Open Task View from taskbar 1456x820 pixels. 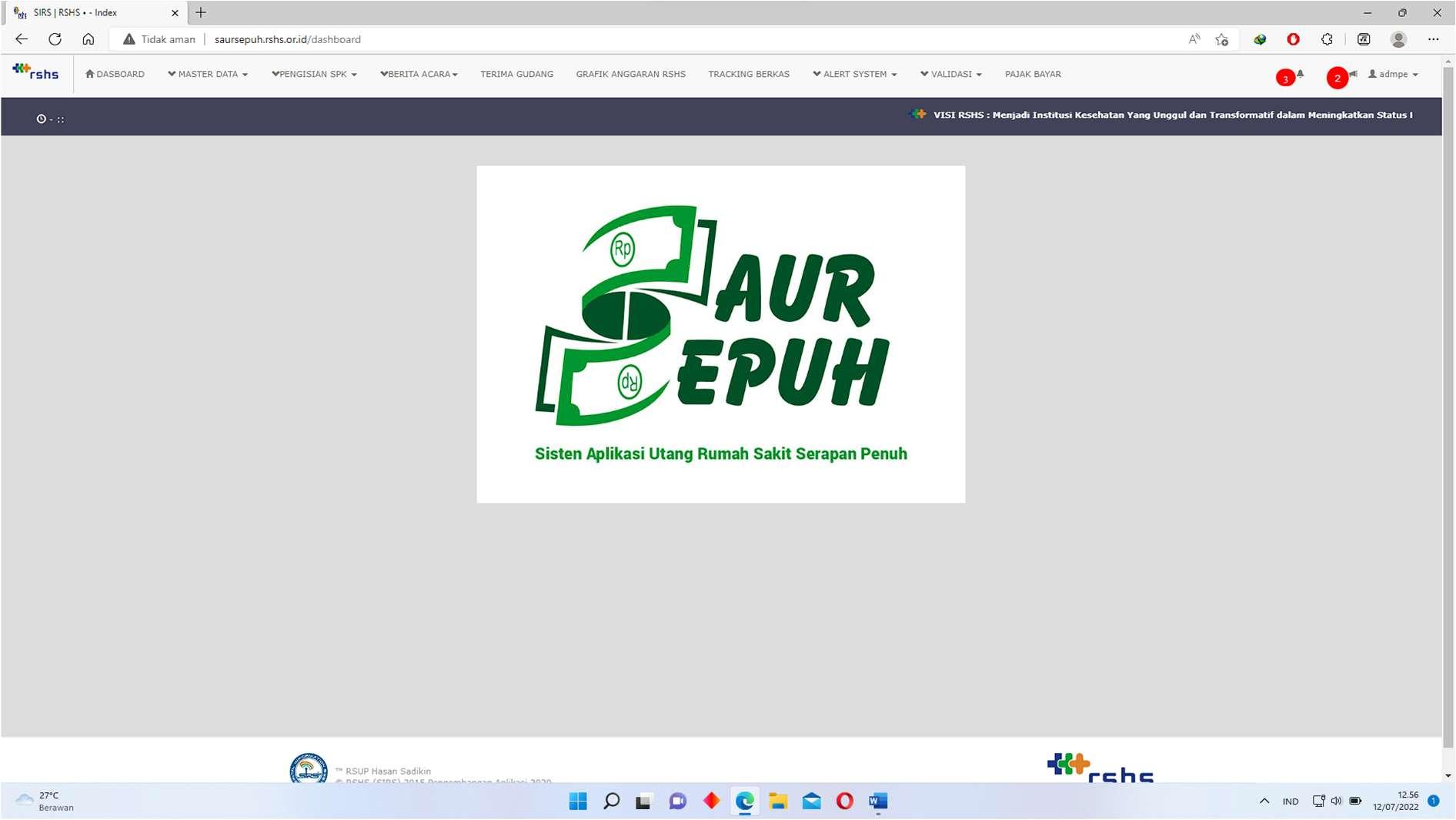pos(643,802)
